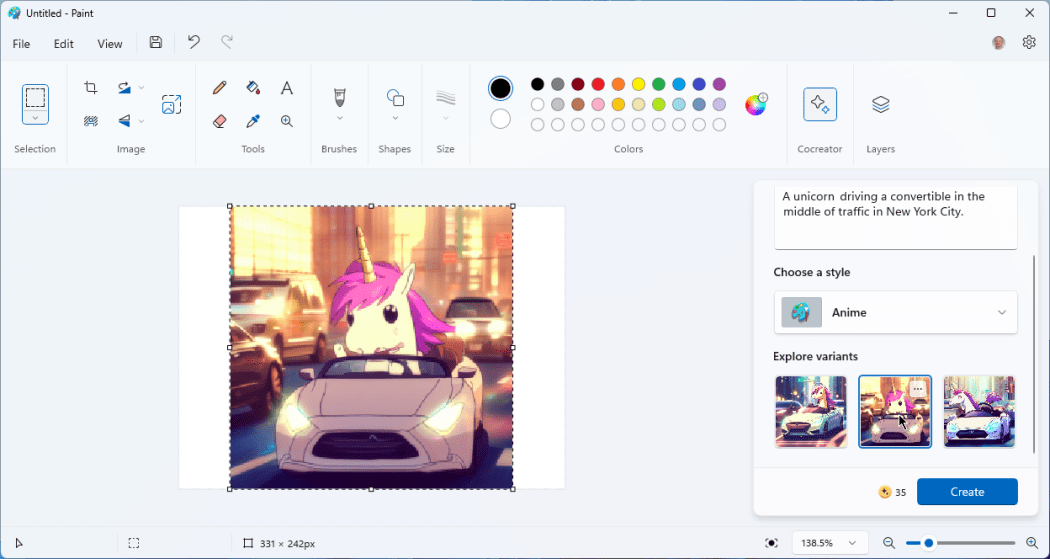Pick the red color swatch
Screen dimensions: 1050x559
[598, 84]
